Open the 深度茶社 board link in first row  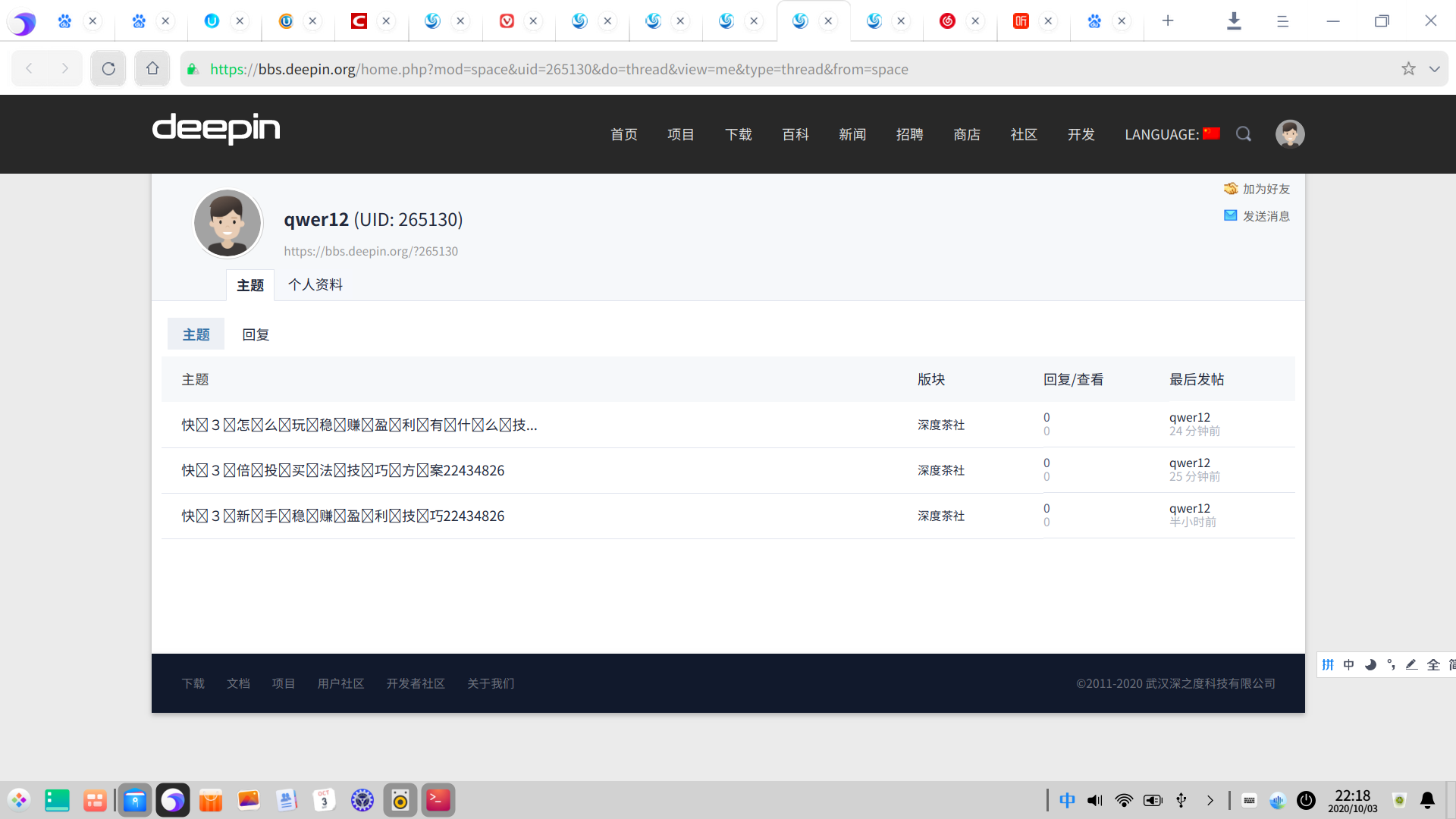click(x=941, y=425)
